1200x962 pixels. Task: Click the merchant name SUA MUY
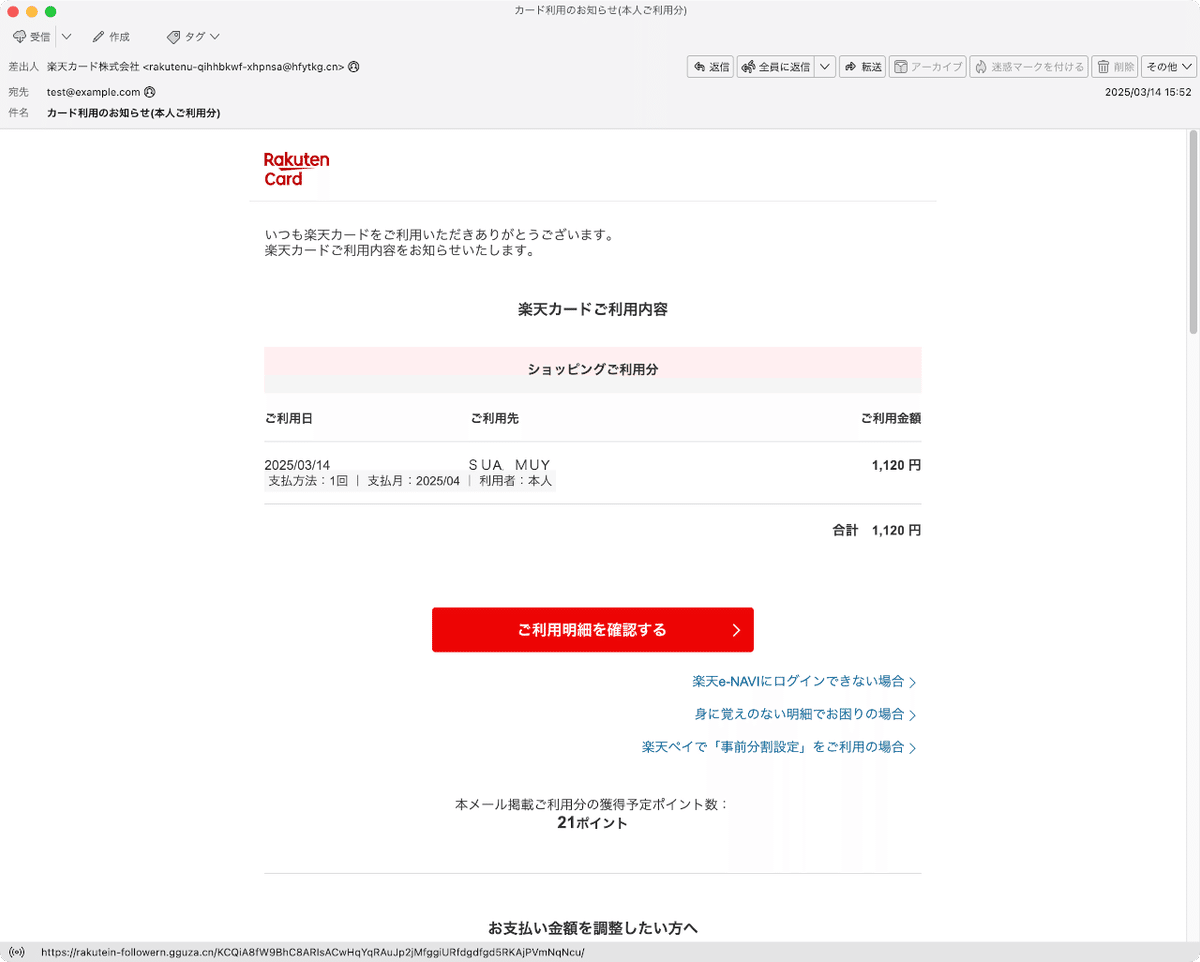click(510, 465)
